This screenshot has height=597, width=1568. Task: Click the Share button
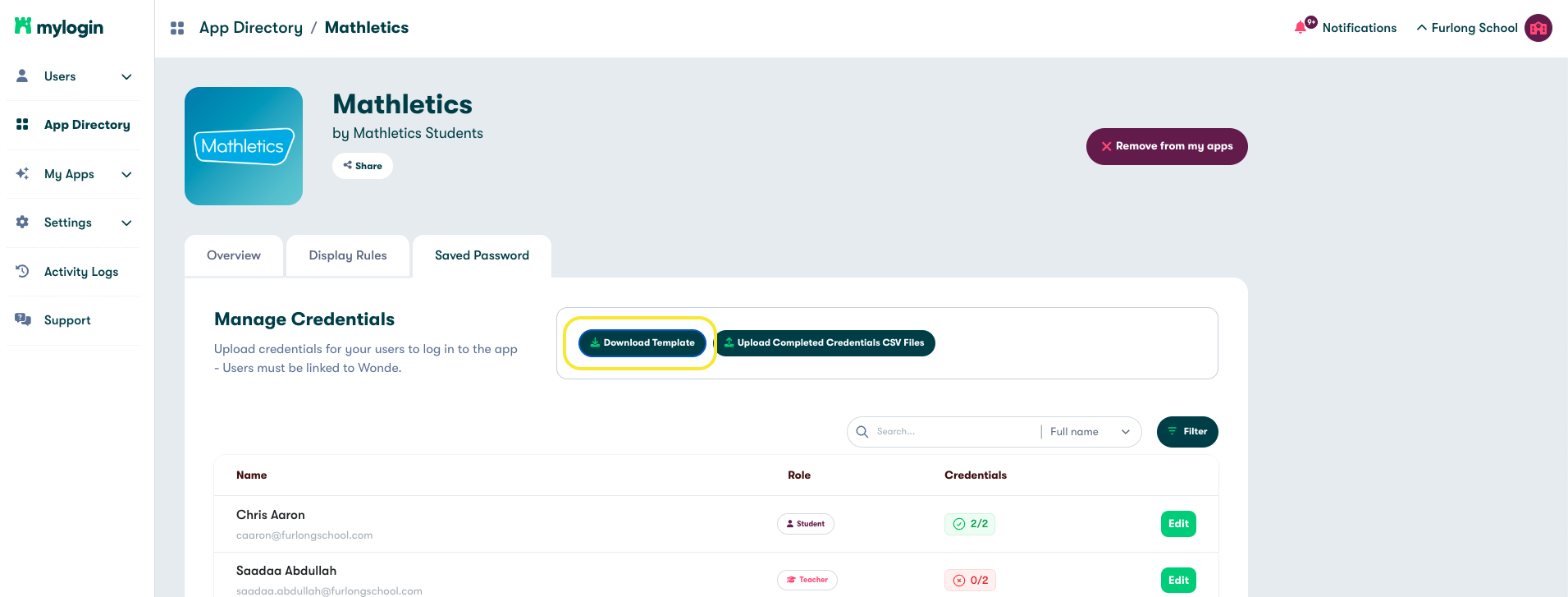point(363,166)
